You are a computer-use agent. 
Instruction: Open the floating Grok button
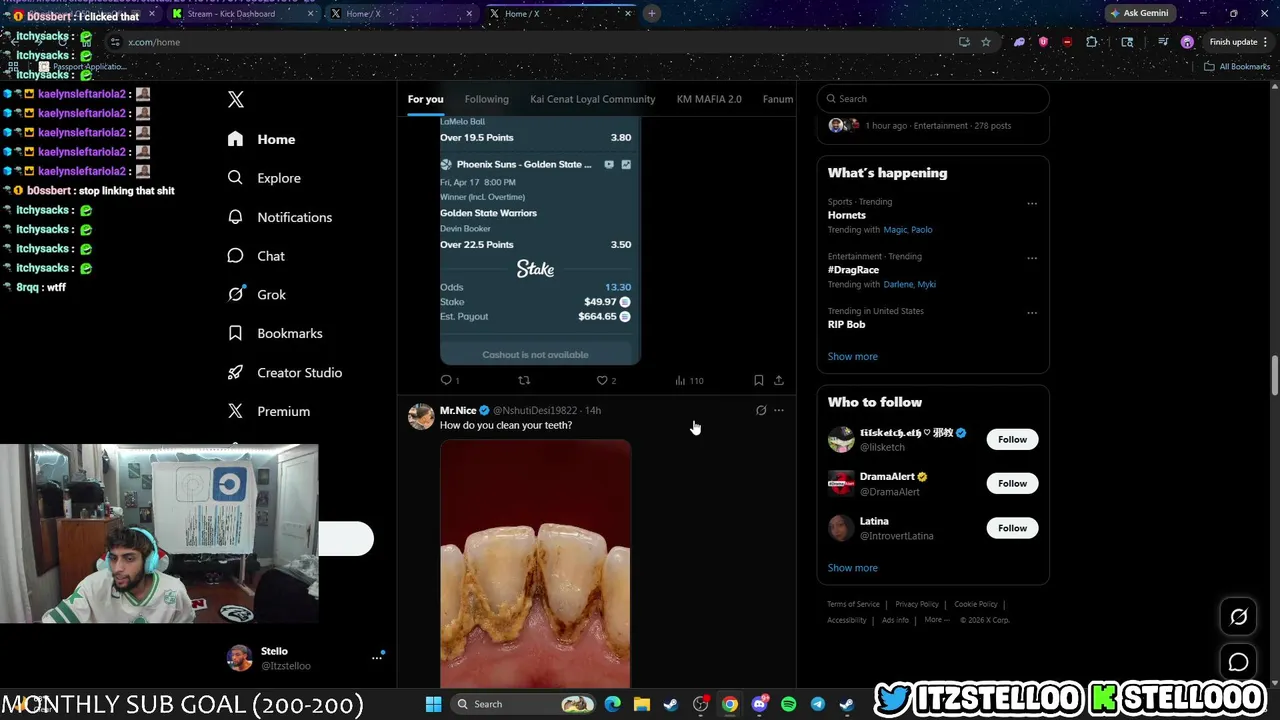pyautogui.click(x=1238, y=617)
